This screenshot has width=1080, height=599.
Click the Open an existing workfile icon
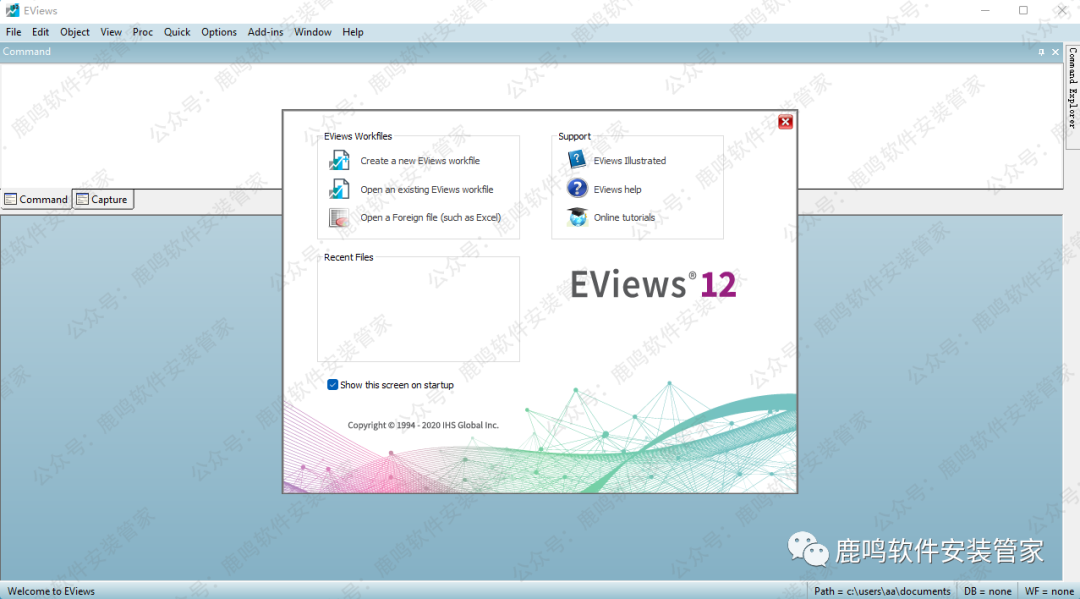coord(339,189)
